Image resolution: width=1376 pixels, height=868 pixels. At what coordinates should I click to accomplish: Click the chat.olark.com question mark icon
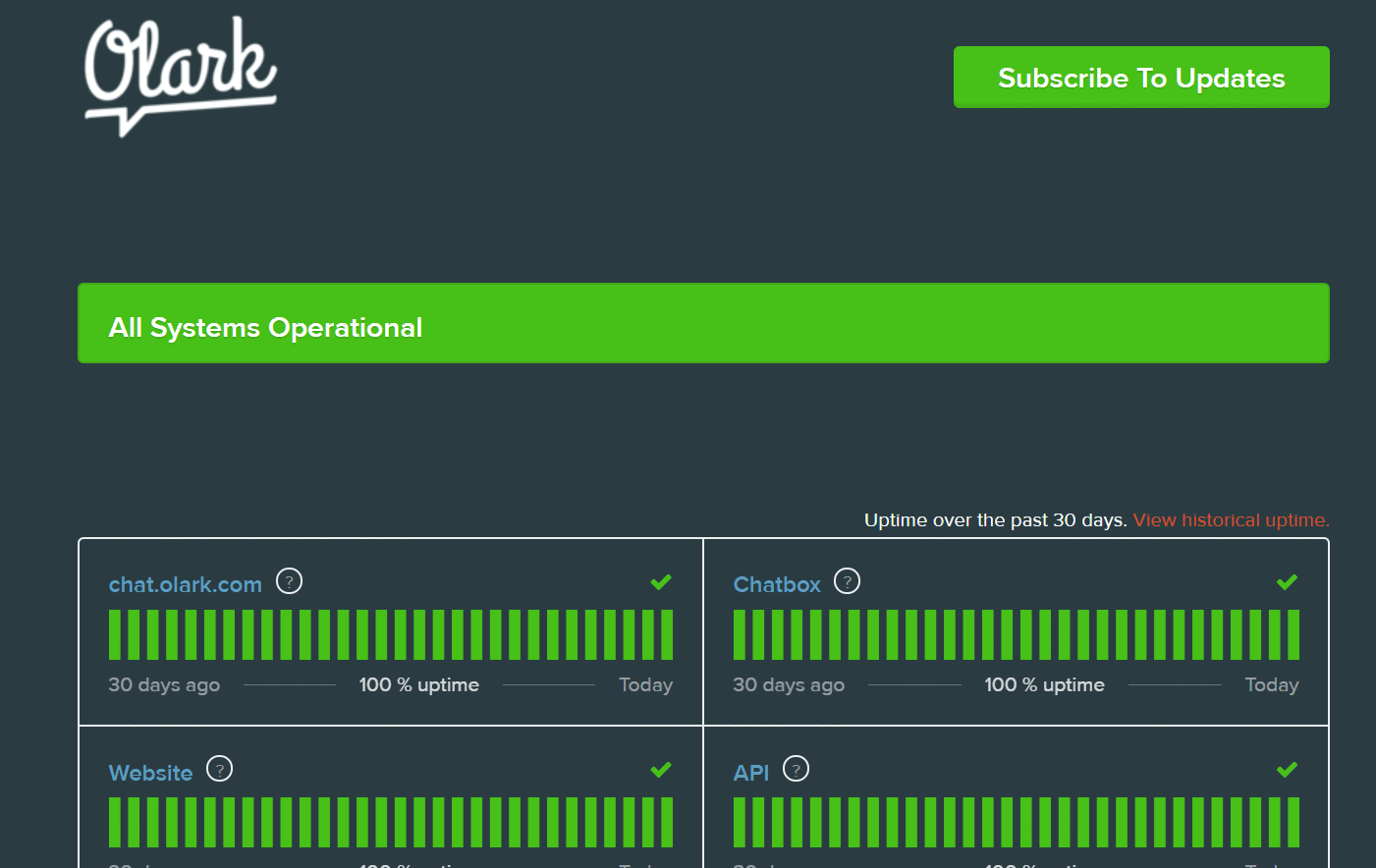(289, 581)
